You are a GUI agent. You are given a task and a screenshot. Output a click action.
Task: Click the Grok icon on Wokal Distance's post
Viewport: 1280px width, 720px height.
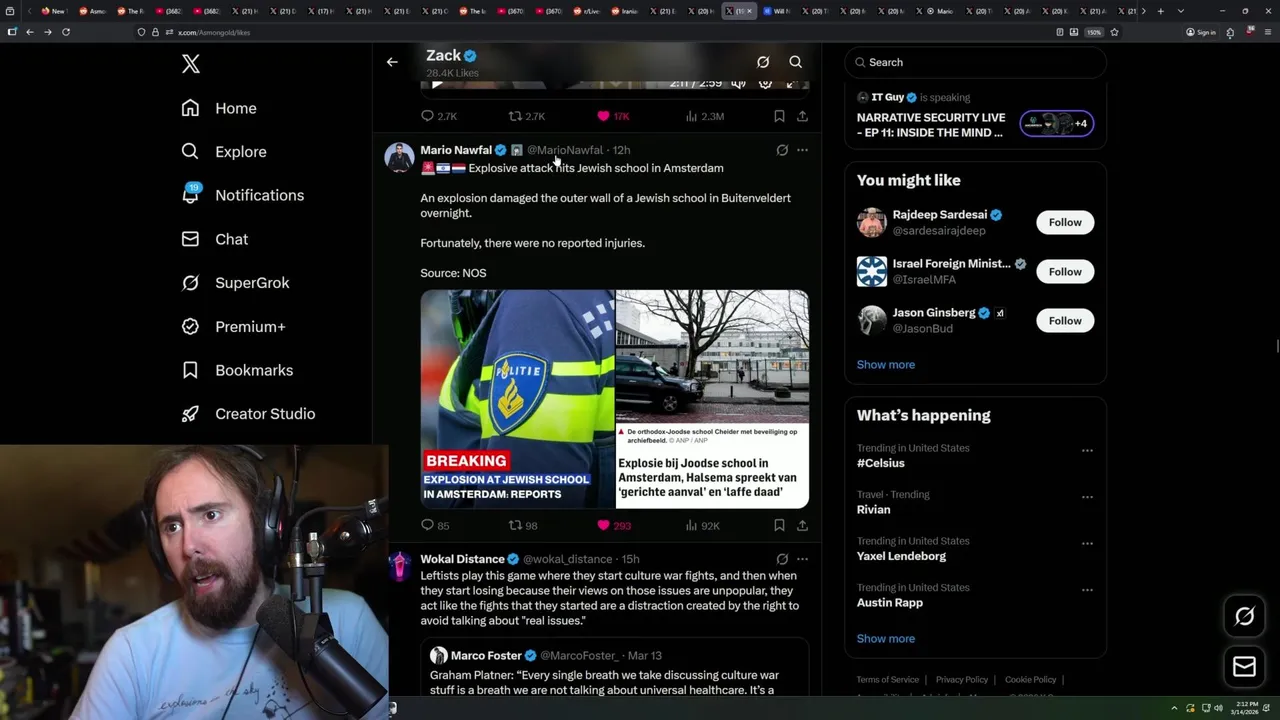pos(782,559)
